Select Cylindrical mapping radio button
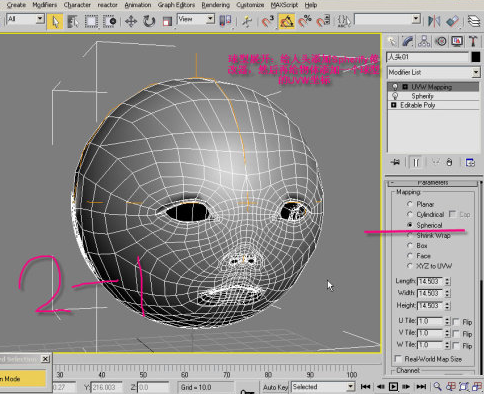Image resolution: width=484 pixels, height=394 pixels. [x=410, y=214]
